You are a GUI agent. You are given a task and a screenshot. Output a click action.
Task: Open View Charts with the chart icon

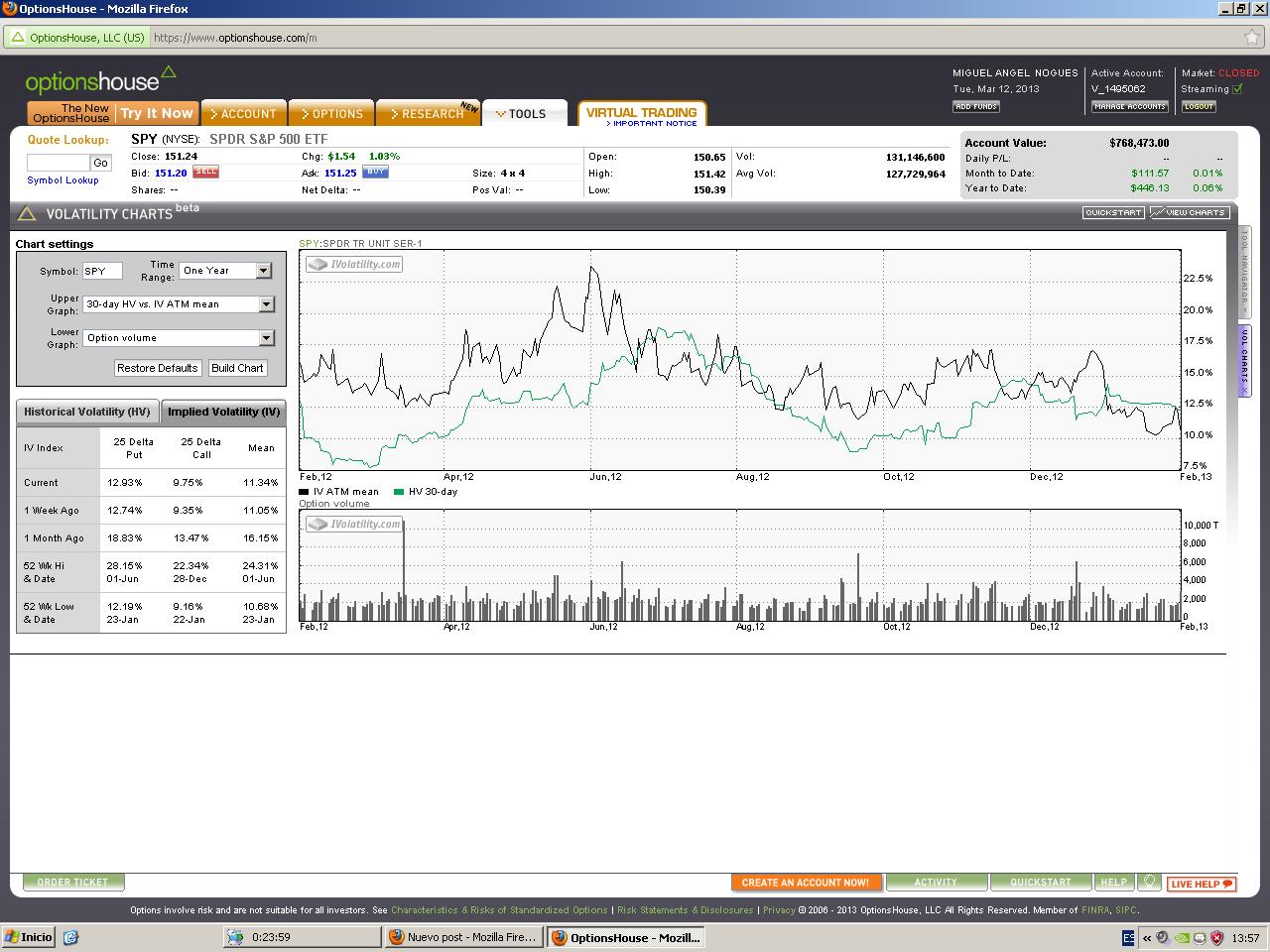point(1190,212)
